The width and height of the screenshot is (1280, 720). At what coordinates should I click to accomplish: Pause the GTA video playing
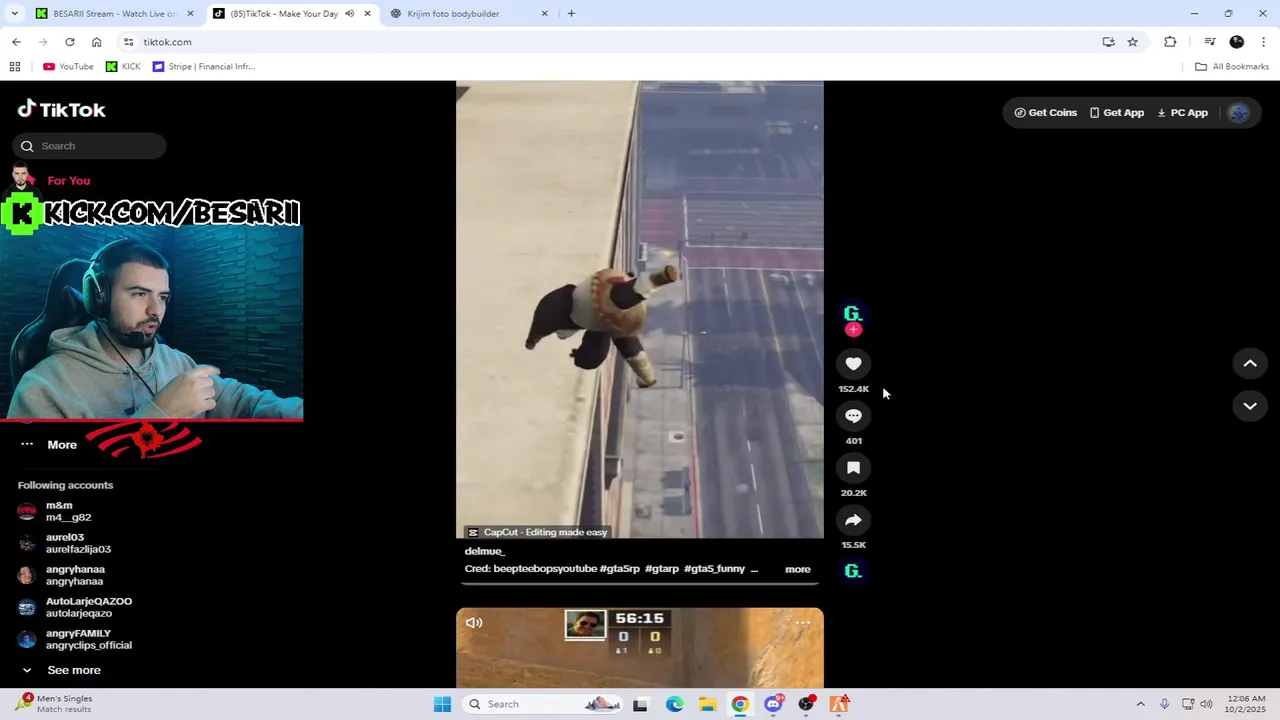[640, 310]
